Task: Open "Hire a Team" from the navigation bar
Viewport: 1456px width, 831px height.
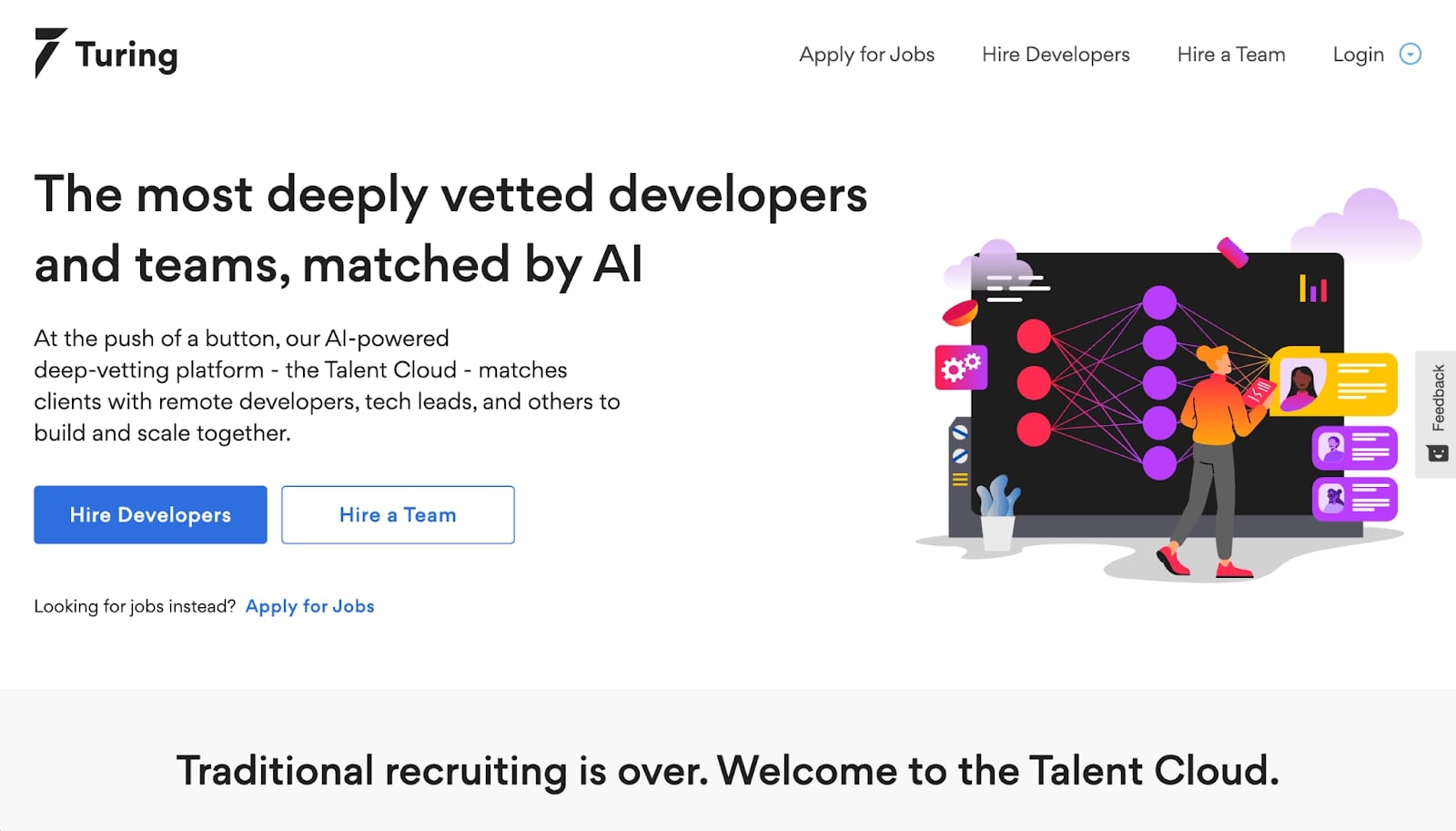Action: tap(1230, 55)
